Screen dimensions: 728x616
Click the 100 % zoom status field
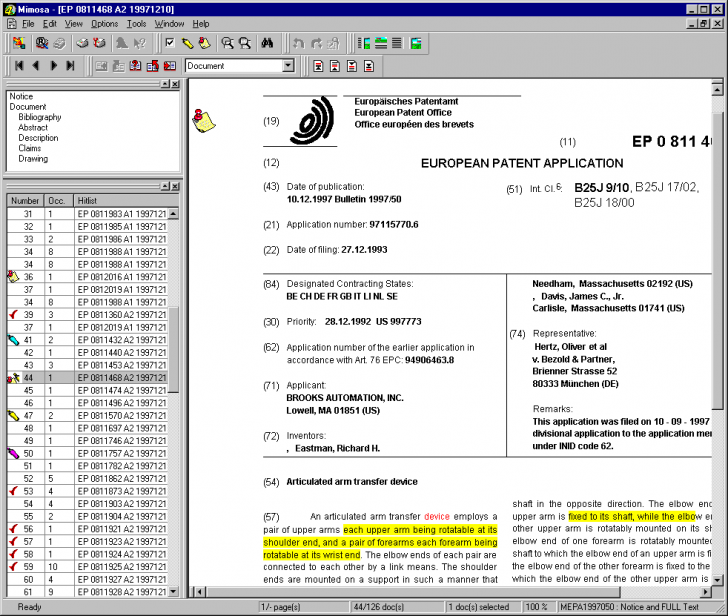(x=537, y=607)
